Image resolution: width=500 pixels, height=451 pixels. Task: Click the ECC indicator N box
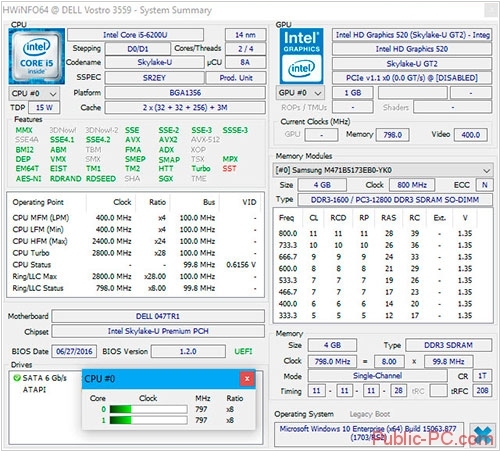click(x=484, y=185)
